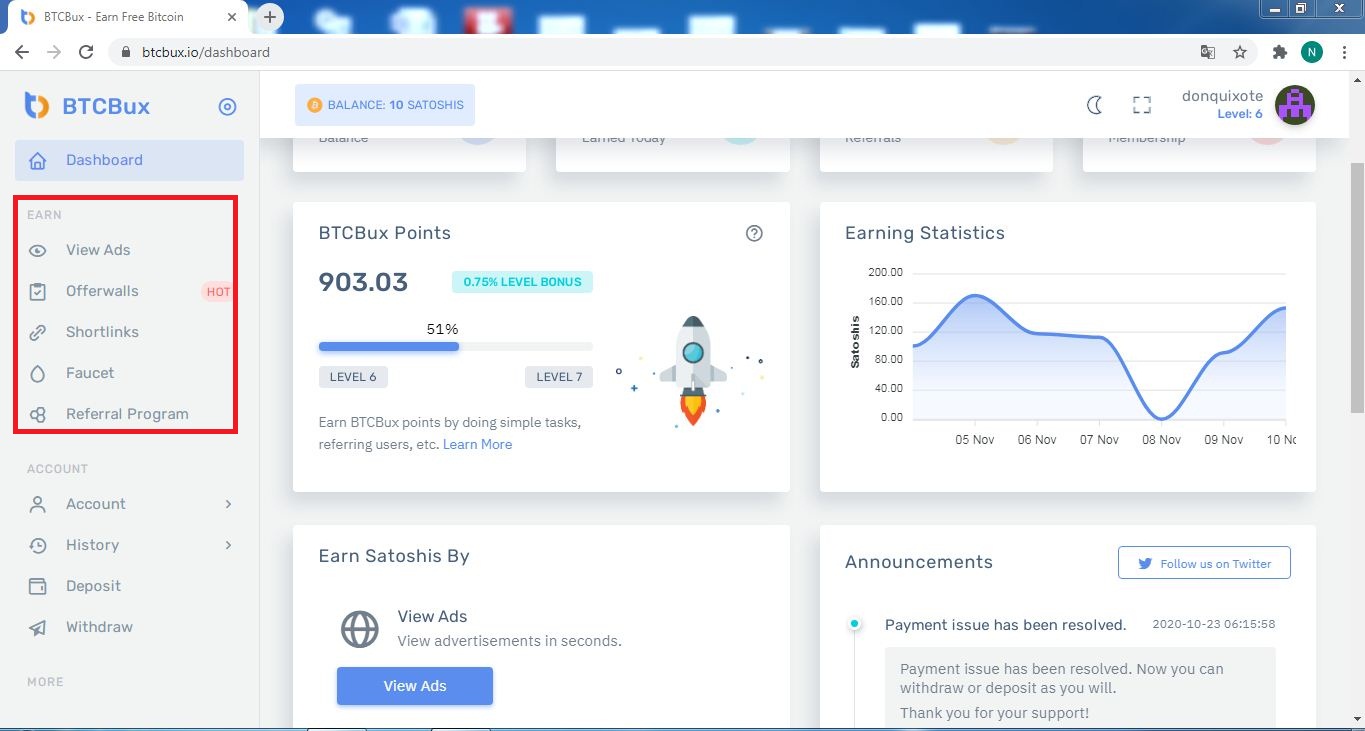Viewport: 1365px width, 731px height.
Task: Click the Account label in the sidebar
Action: [x=96, y=504]
